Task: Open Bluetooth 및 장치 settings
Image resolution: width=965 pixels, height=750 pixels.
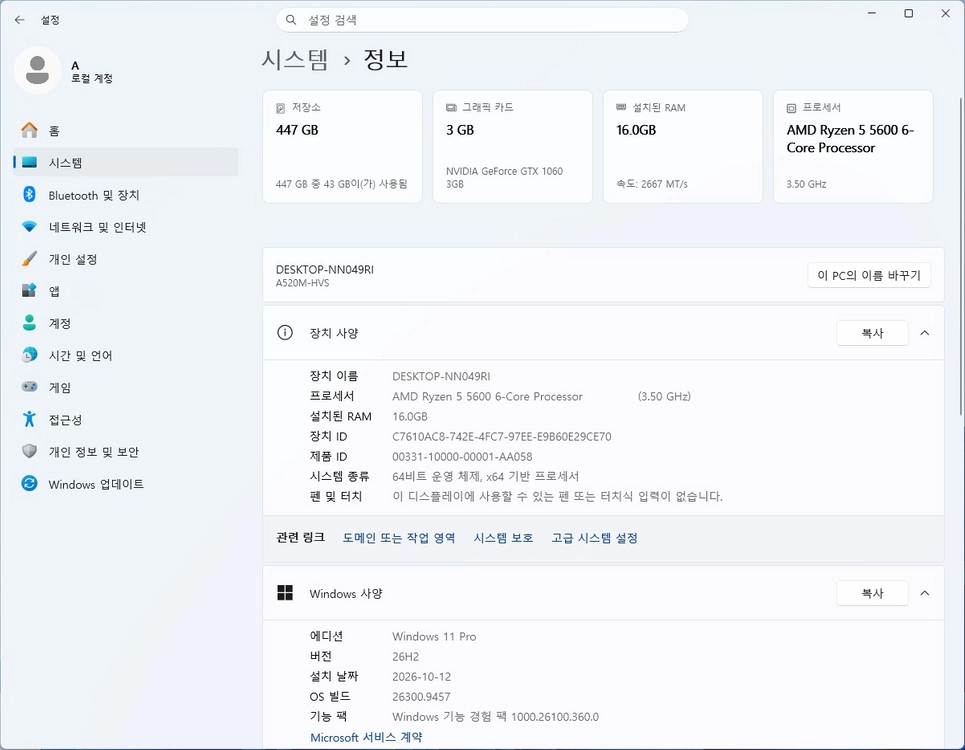Action: (126, 195)
